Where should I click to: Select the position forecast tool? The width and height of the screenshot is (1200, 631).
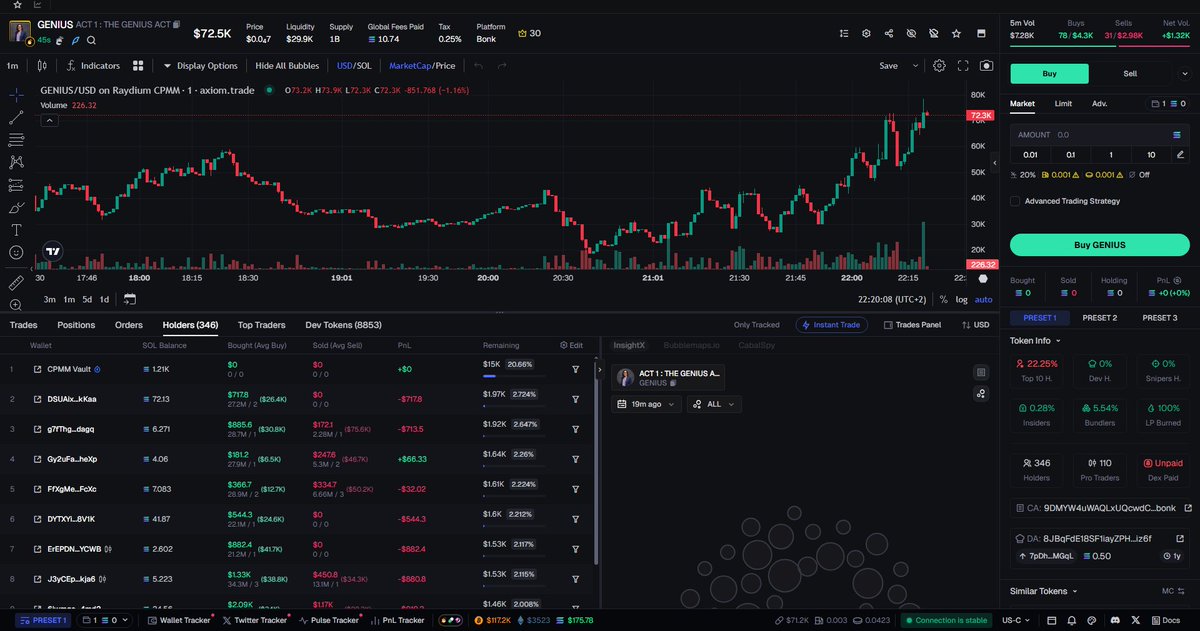tap(17, 185)
